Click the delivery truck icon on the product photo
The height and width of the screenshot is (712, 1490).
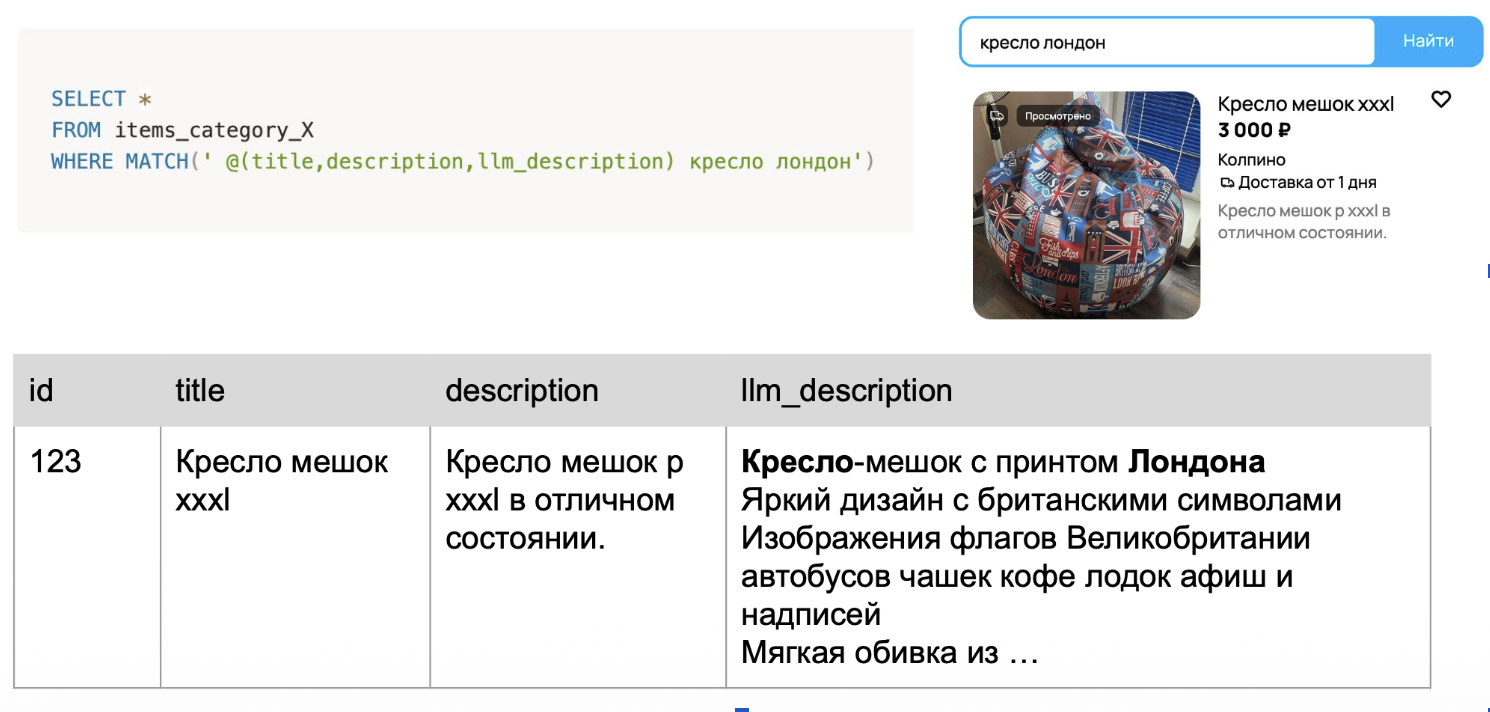coord(996,116)
